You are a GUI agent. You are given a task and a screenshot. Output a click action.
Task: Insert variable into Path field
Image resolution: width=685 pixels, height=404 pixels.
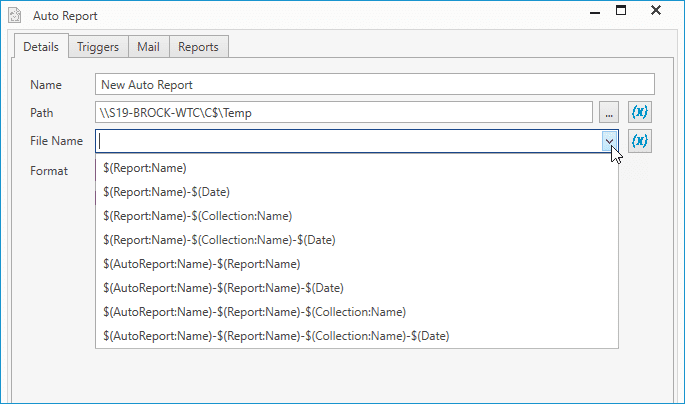click(640, 113)
